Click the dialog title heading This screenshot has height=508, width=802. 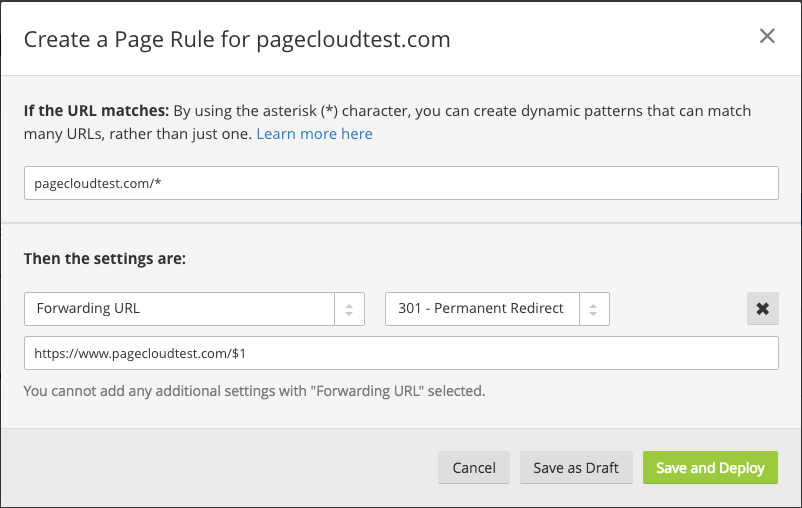[x=237, y=39]
